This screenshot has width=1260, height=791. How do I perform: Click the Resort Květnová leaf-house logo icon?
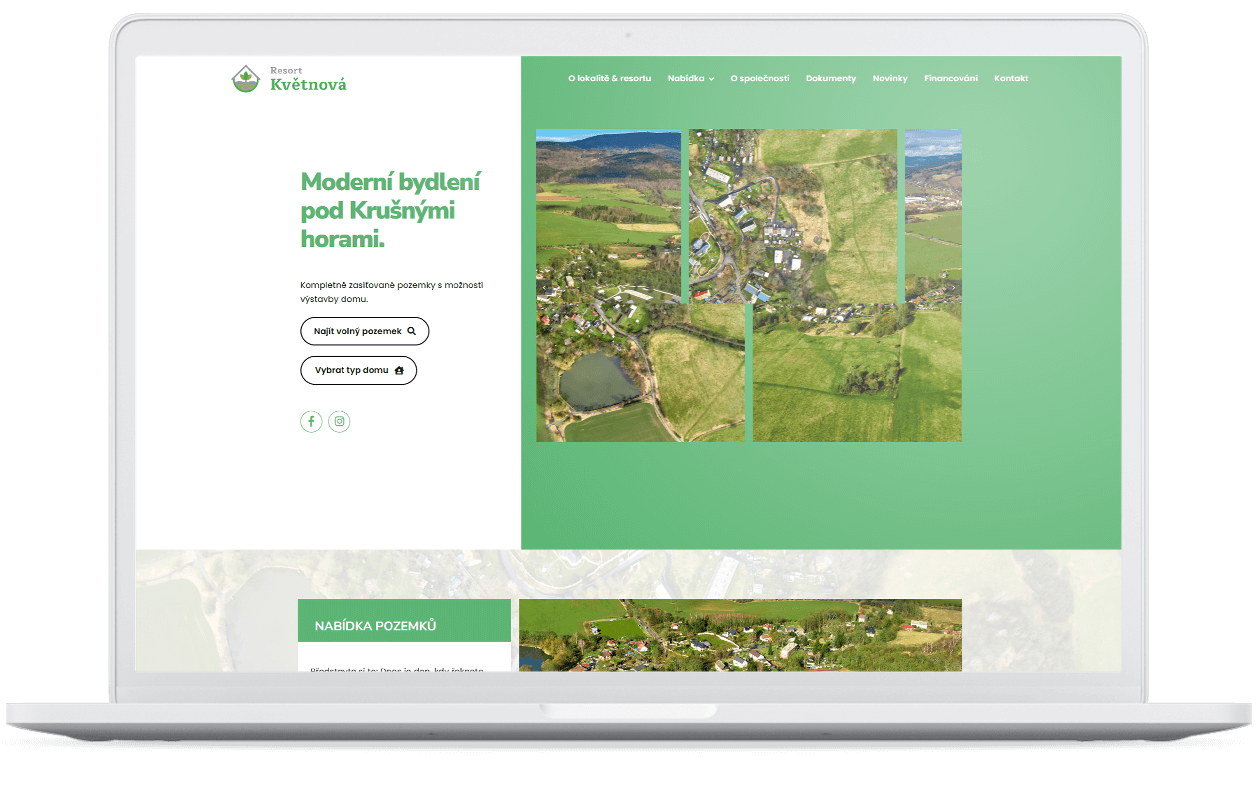(x=244, y=79)
